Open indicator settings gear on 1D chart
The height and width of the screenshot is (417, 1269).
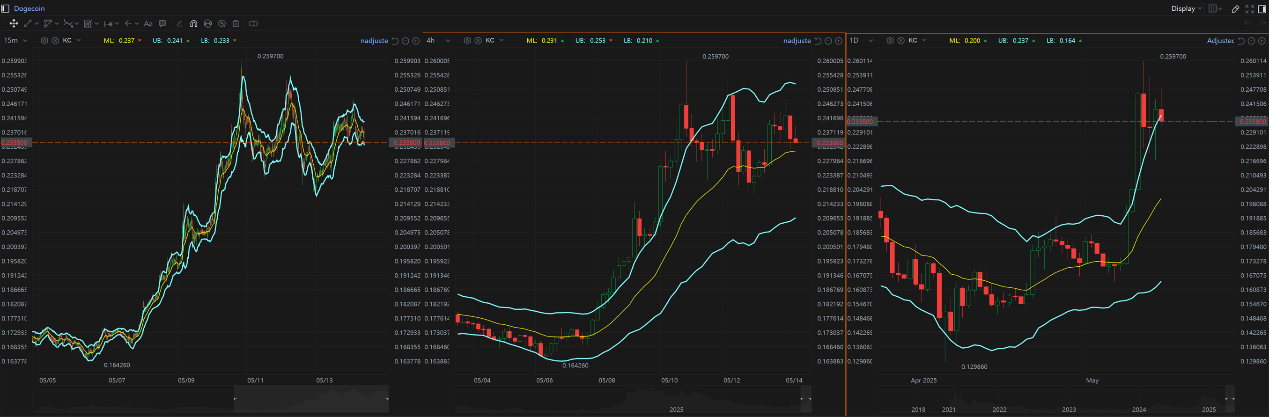890,40
